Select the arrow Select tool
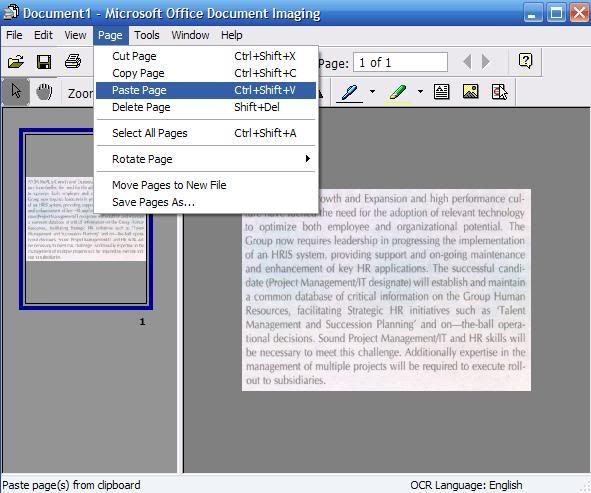The image size is (591, 493). [16, 92]
